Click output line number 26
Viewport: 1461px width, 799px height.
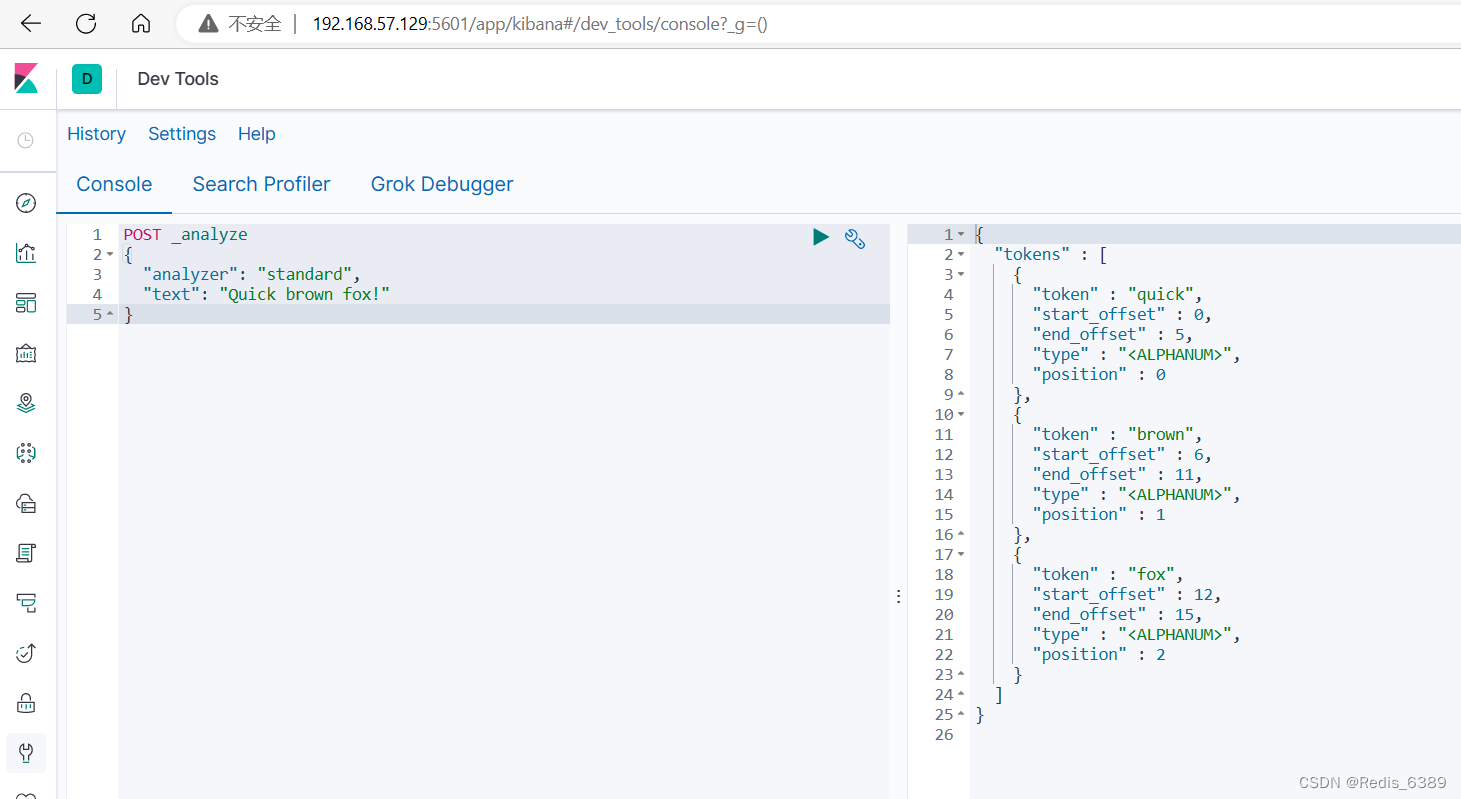click(x=944, y=734)
